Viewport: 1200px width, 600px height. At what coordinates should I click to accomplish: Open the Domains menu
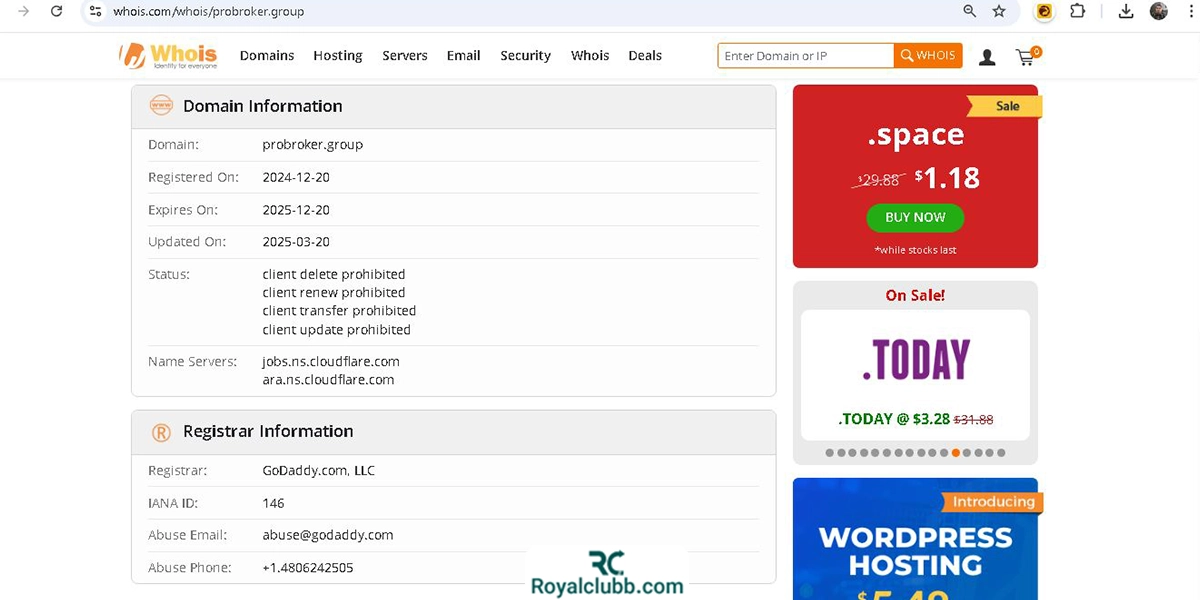click(x=267, y=56)
